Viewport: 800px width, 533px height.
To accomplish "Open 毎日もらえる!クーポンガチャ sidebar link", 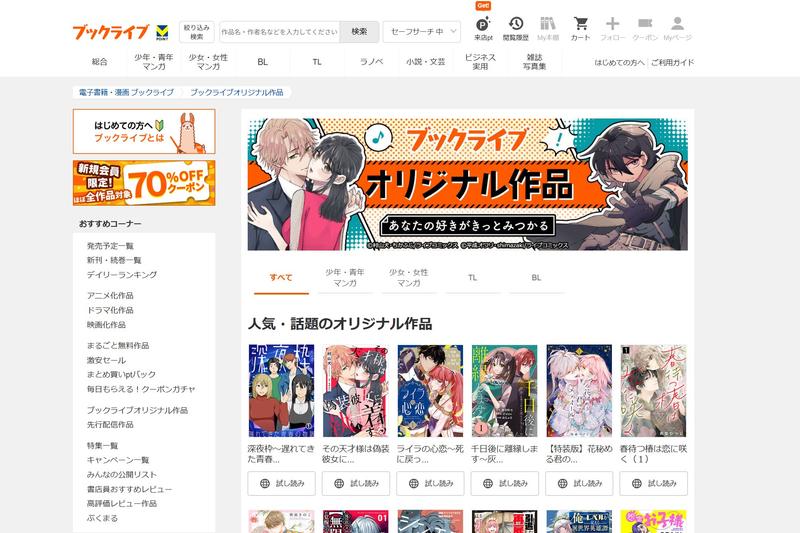I will click(x=141, y=389).
